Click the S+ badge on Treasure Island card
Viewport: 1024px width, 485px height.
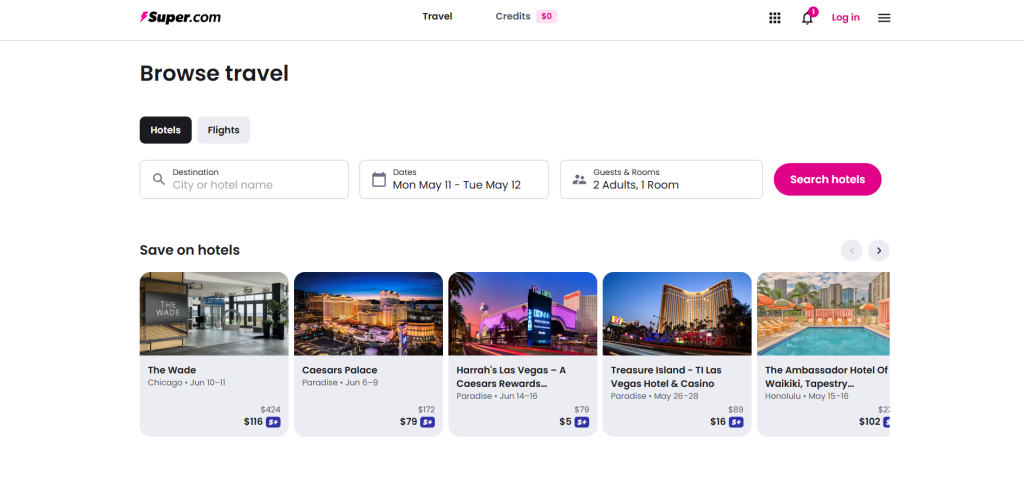coord(736,422)
